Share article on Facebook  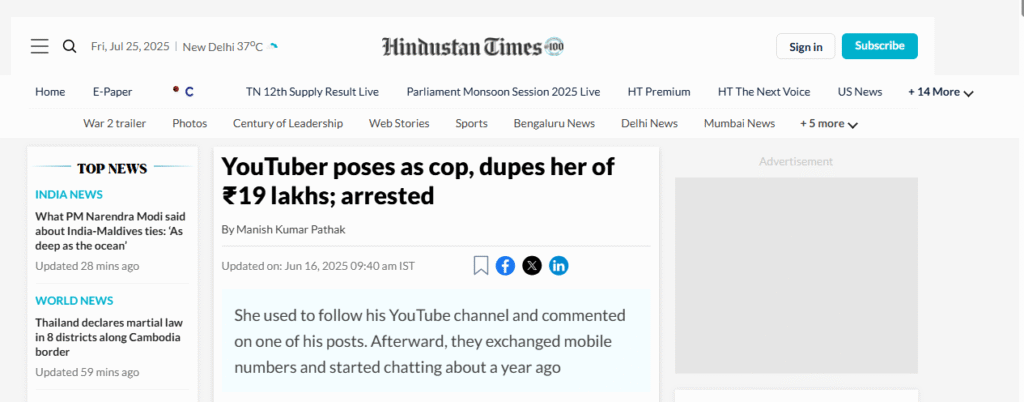pos(506,265)
